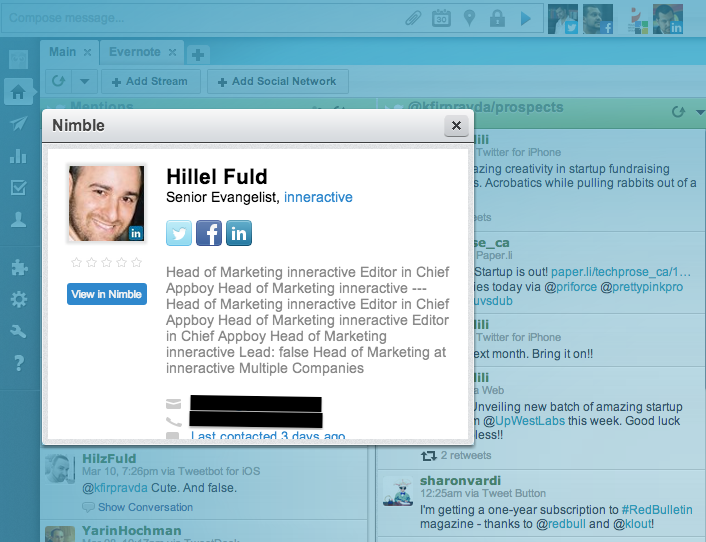This screenshot has width=706, height=542.
Task: Click the inneractive company link
Action: 318,197
